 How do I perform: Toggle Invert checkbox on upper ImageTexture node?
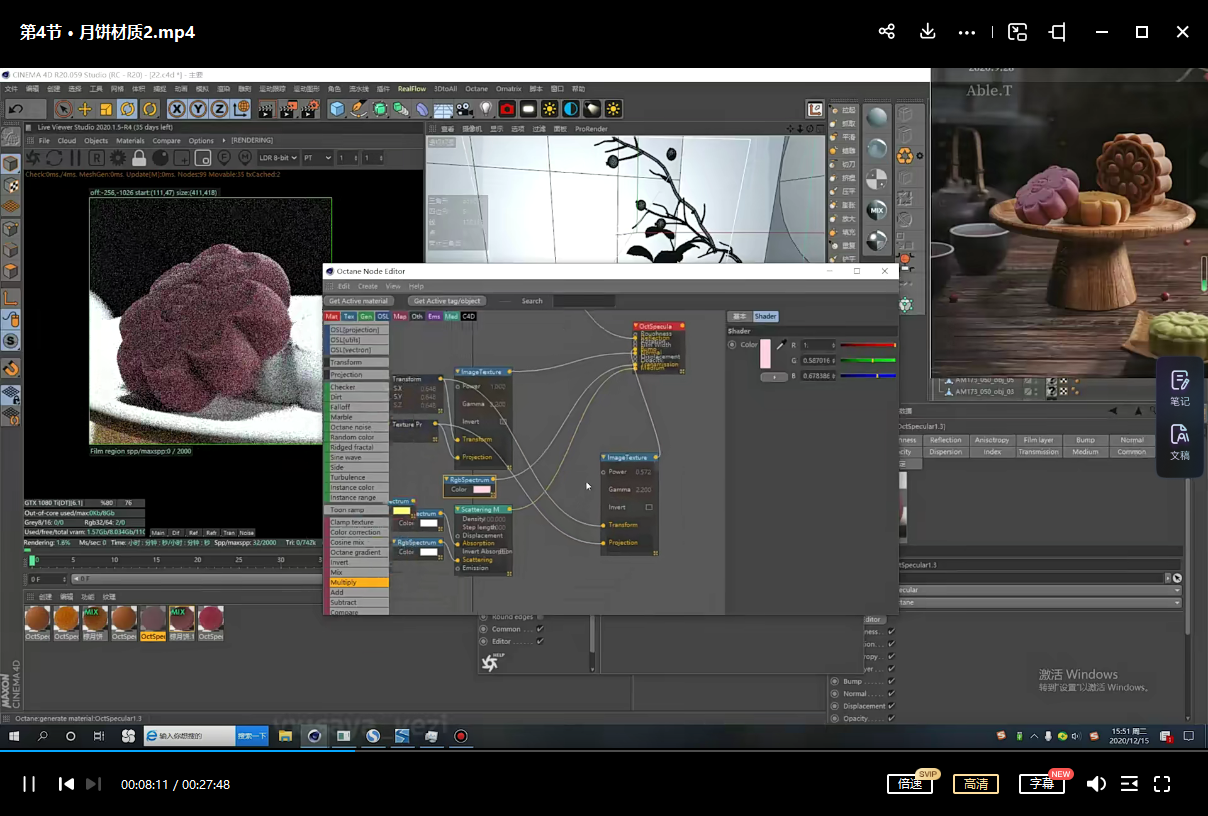point(503,422)
